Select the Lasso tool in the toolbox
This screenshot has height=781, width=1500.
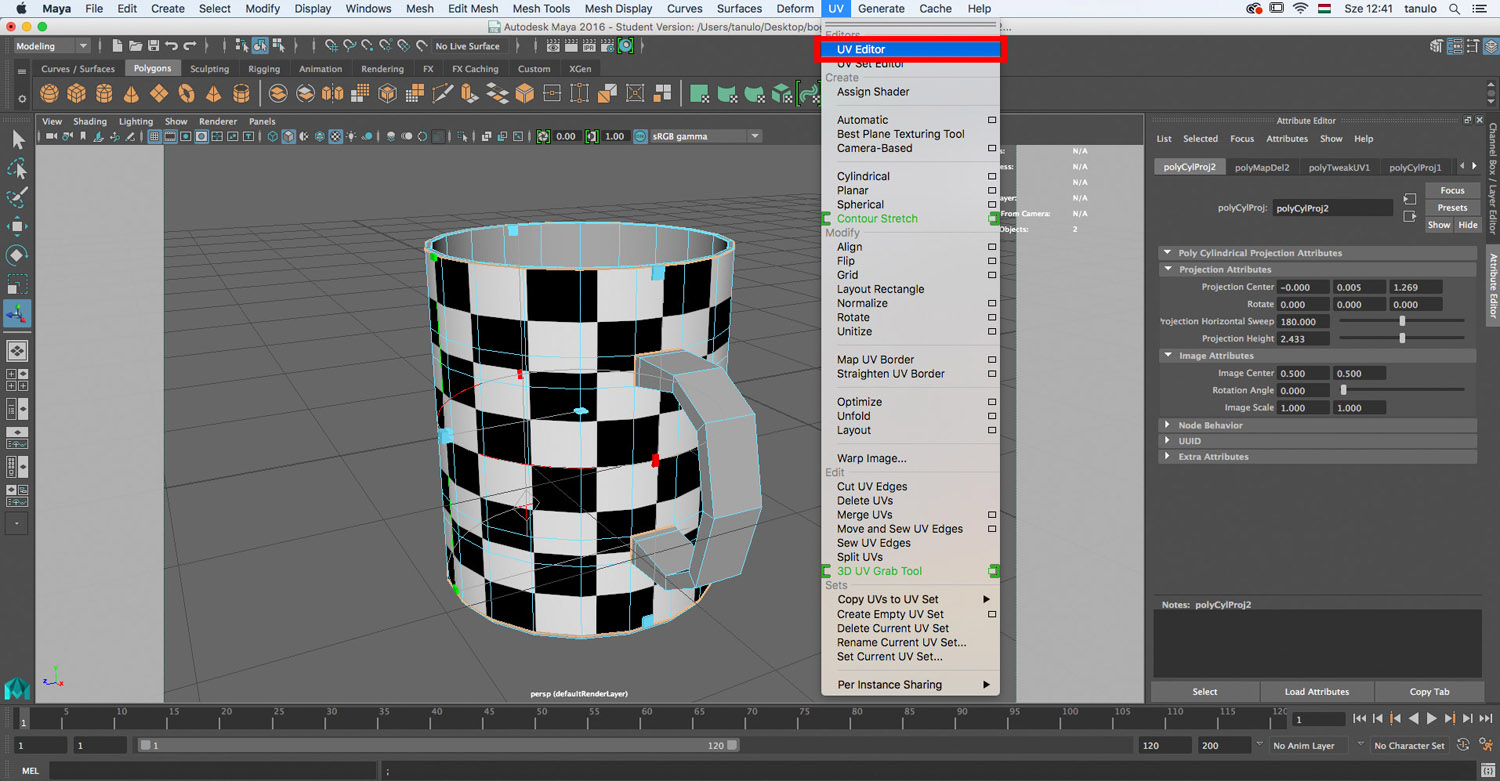coord(17,168)
